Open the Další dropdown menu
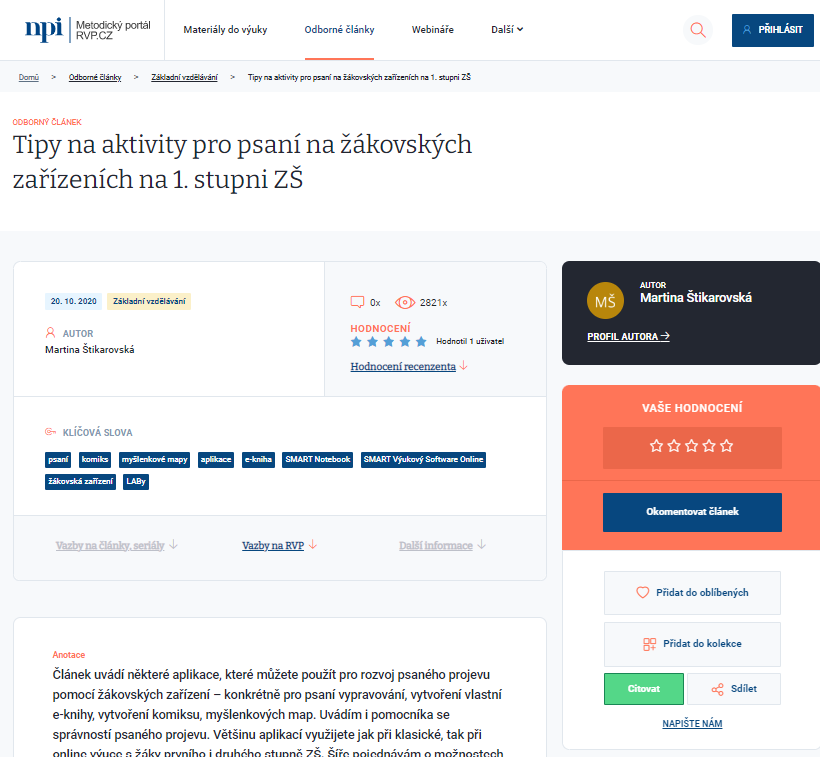The height and width of the screenshot is (757, 820). pos(507,30)
